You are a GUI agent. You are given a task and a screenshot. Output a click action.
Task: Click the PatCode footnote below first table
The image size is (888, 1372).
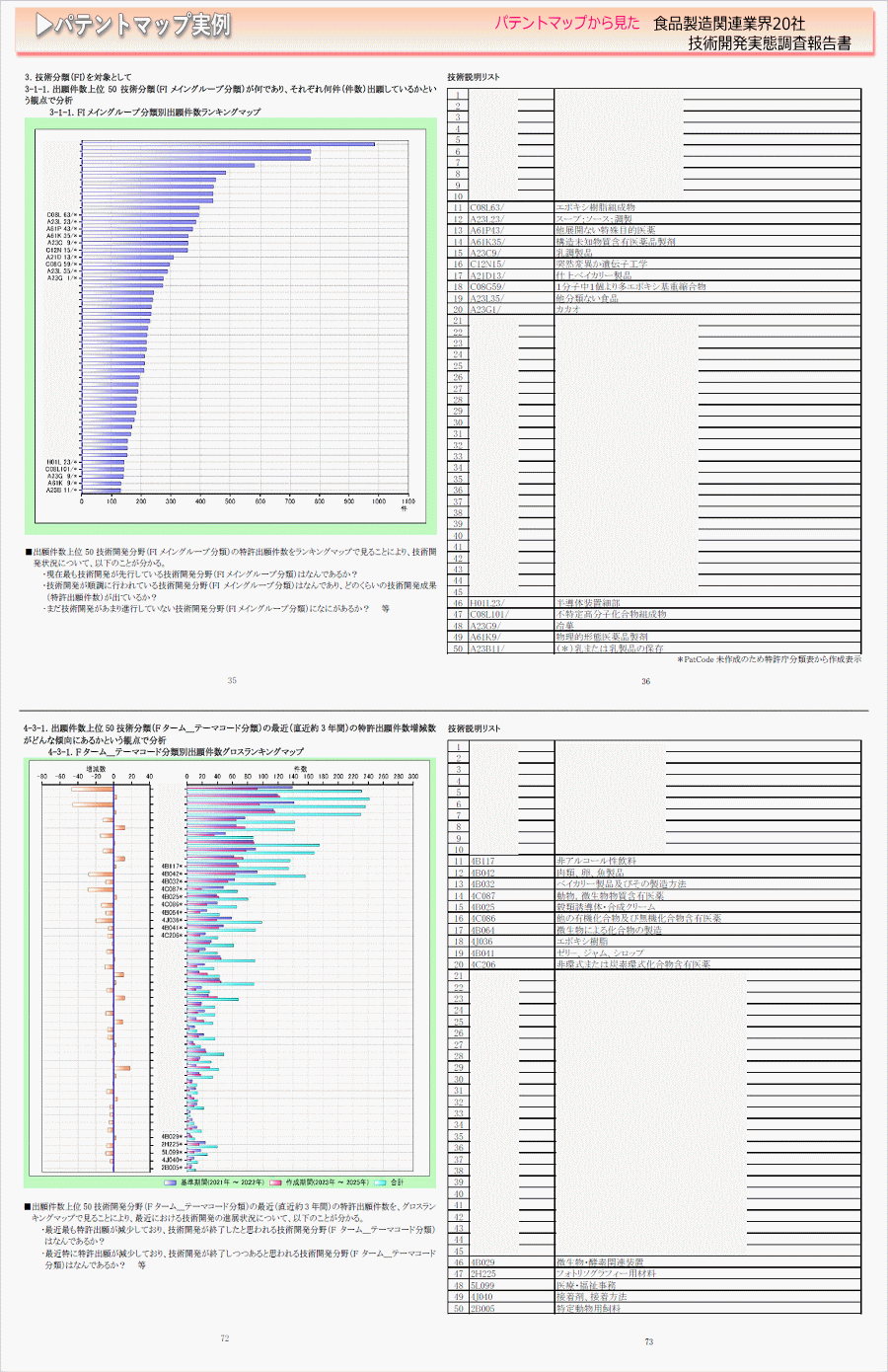coord(769,659)
